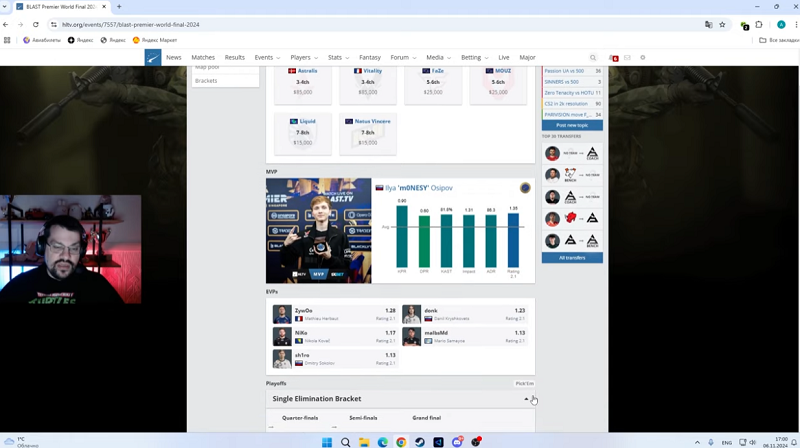
Task: Open the Pick'Em button above the bracket
Action: coord(524,384)
